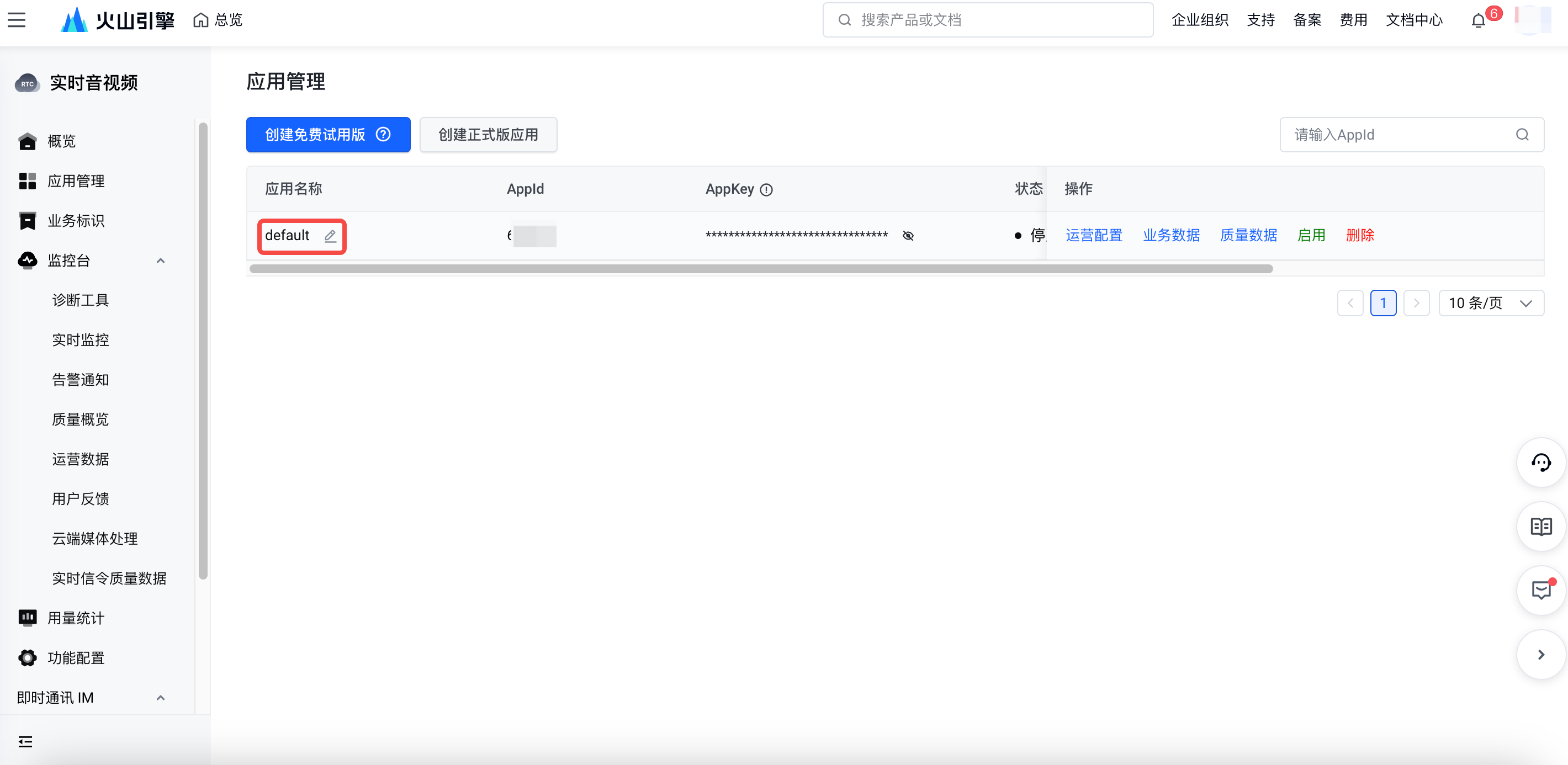Click the AppKey info icon

tap(766, 190)
